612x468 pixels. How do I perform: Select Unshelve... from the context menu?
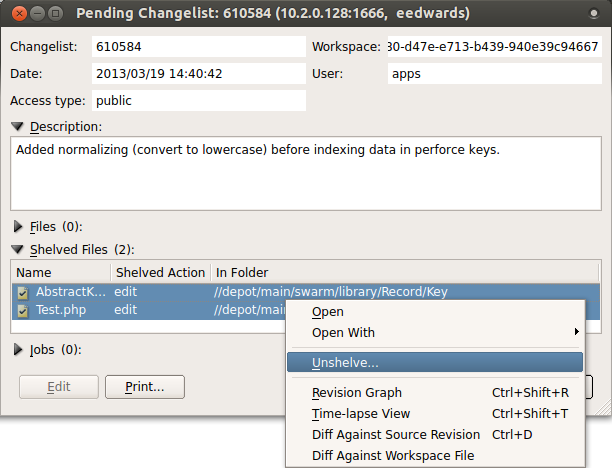pos(435,363)
